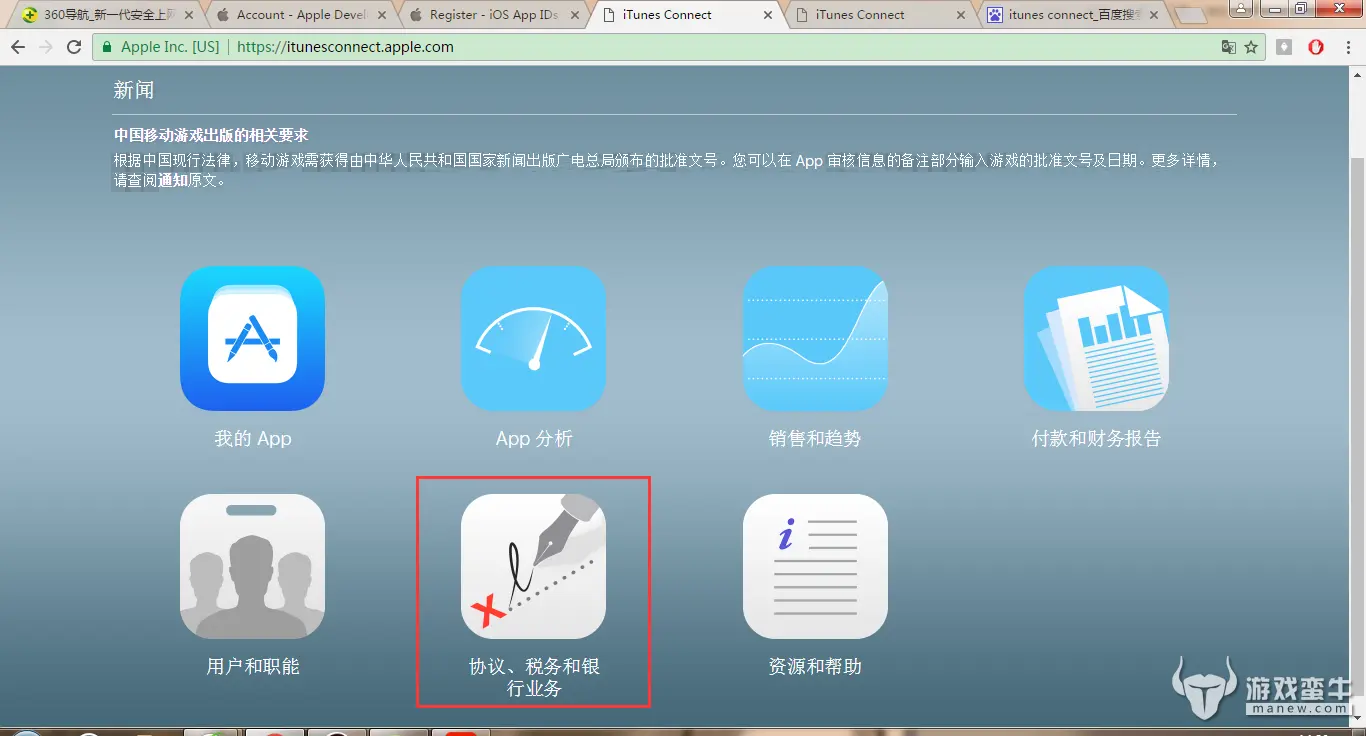Screen dimensions: 1366x736
Task: Reload the page with the refresh icon
Action: pyautogui.click(x=74, y=47)
